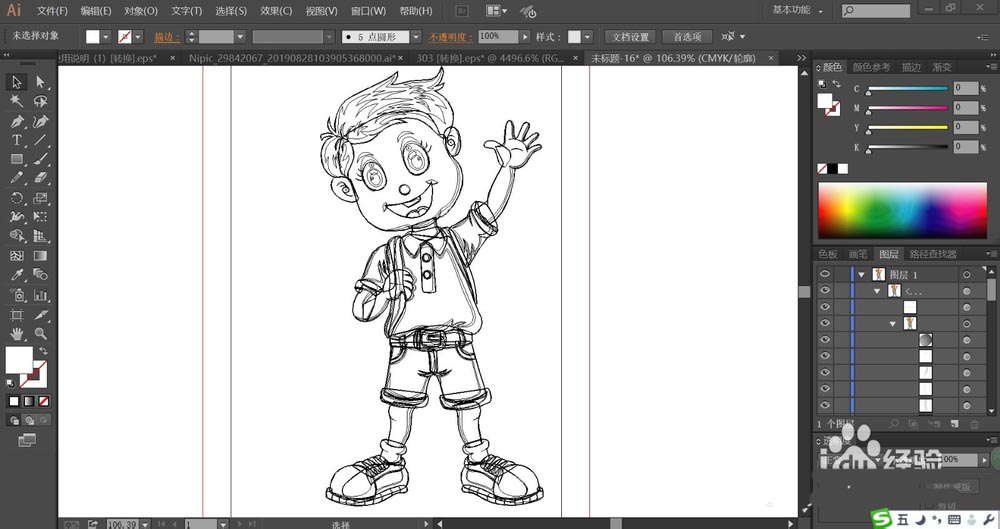Select the Blend tool
This screenshot has width=1000, height=529.
[40, 274]
